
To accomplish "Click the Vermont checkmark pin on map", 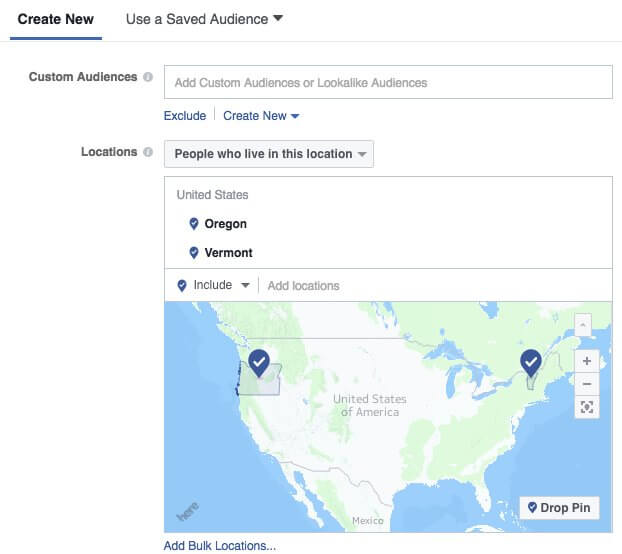I will (531, 361).
